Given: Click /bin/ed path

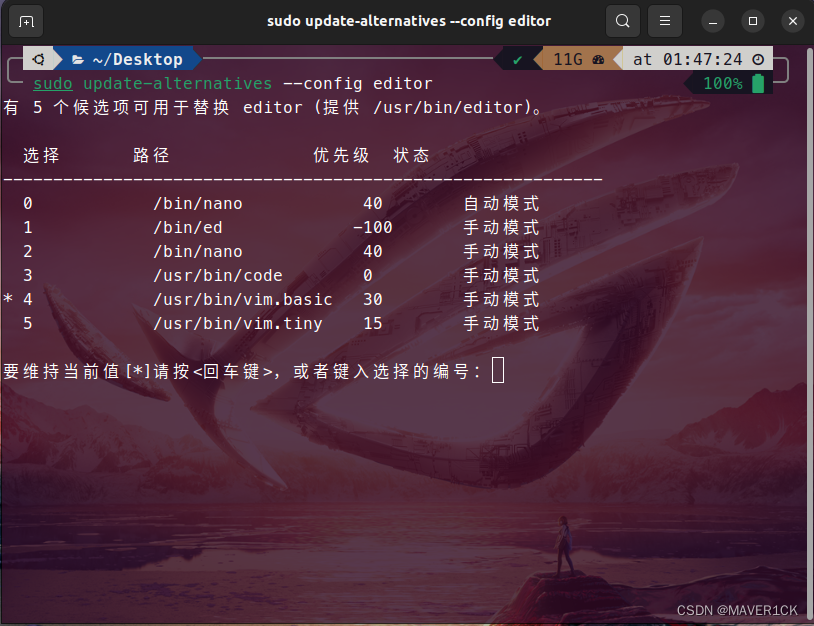Looking at the screenshot, I should point(188,227).
